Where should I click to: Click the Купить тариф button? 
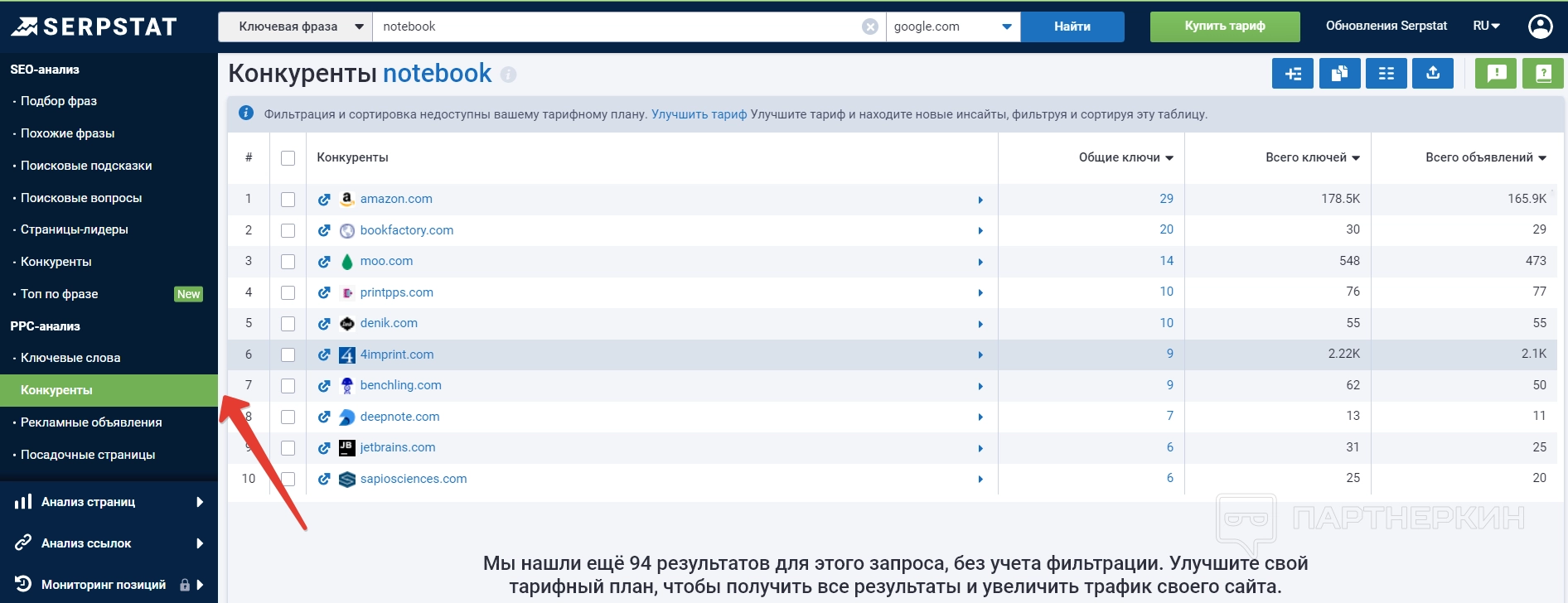click(x=1225, y=27)
